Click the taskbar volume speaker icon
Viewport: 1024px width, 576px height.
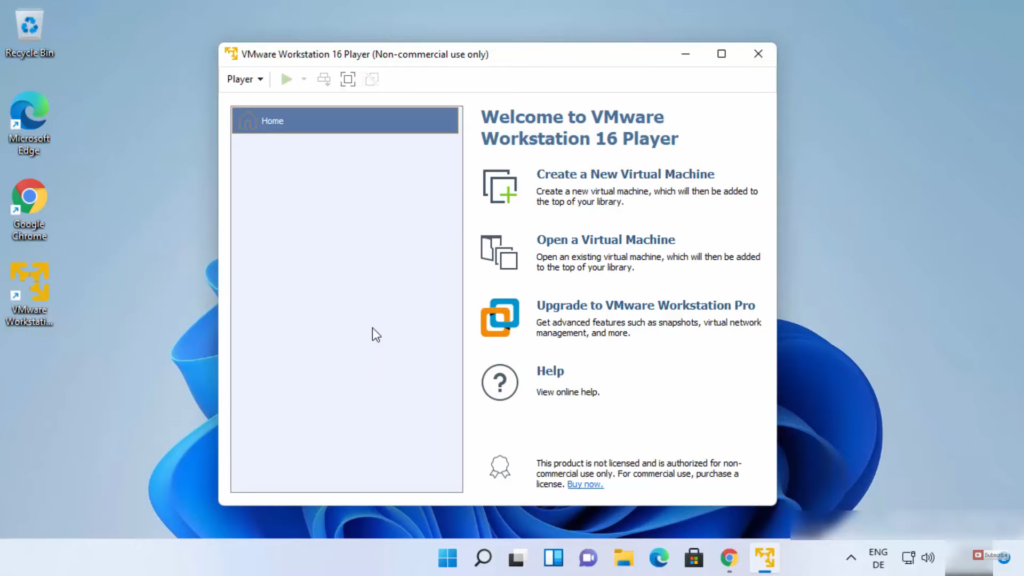928,558
